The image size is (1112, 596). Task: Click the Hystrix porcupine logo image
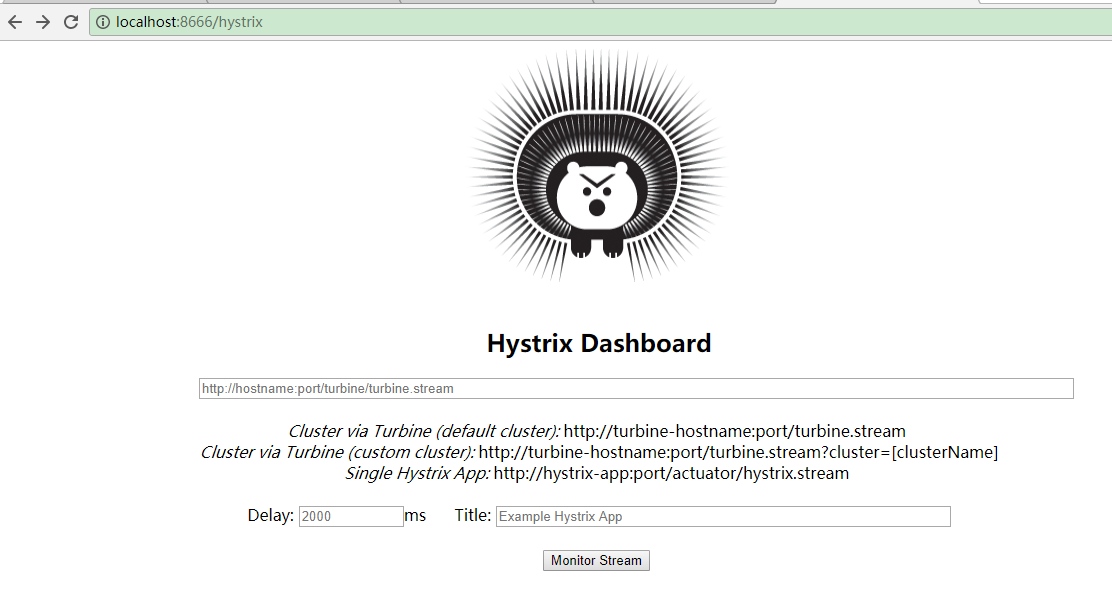click(x=597, y=165)
